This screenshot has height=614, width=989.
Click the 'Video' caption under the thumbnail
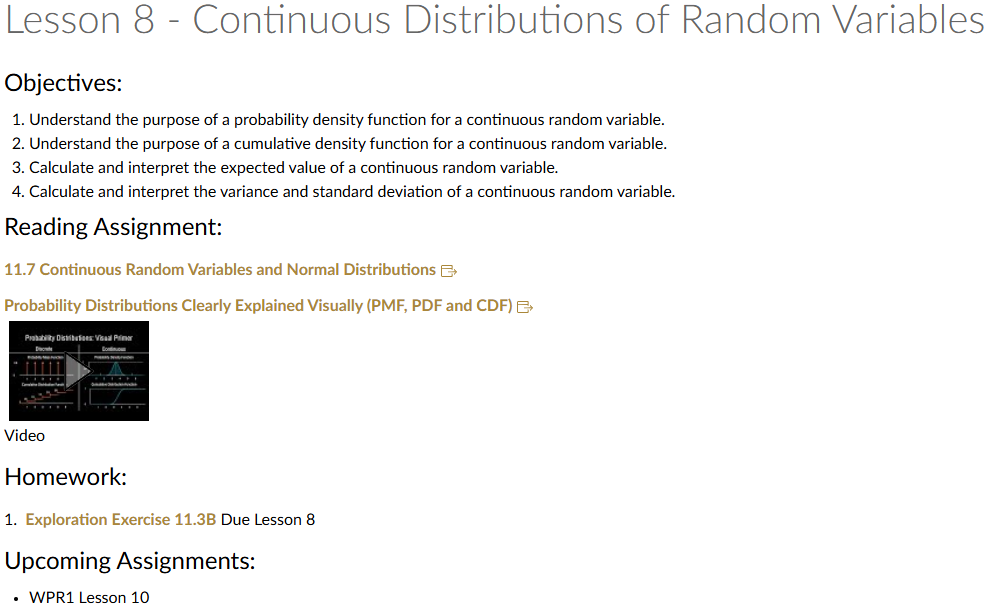pyautogui.click(x=25, y=436)
